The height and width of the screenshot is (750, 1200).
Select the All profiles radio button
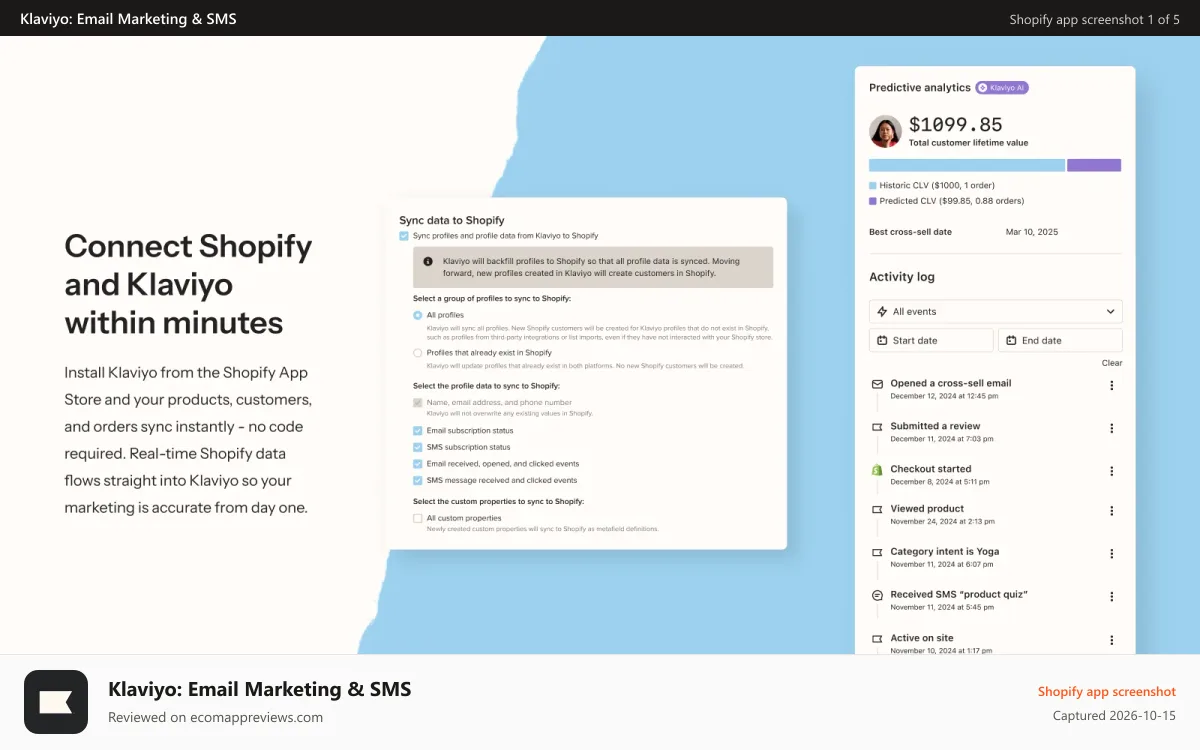[x=418, y=315]
